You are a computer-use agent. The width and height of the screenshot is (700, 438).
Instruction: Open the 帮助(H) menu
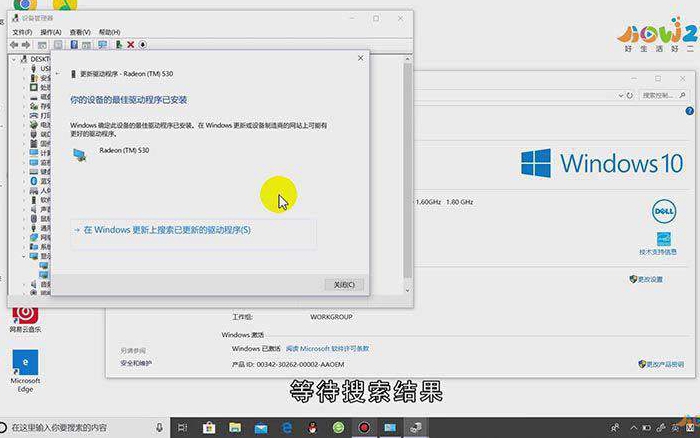pyautogui.click(x=109, y=32)
